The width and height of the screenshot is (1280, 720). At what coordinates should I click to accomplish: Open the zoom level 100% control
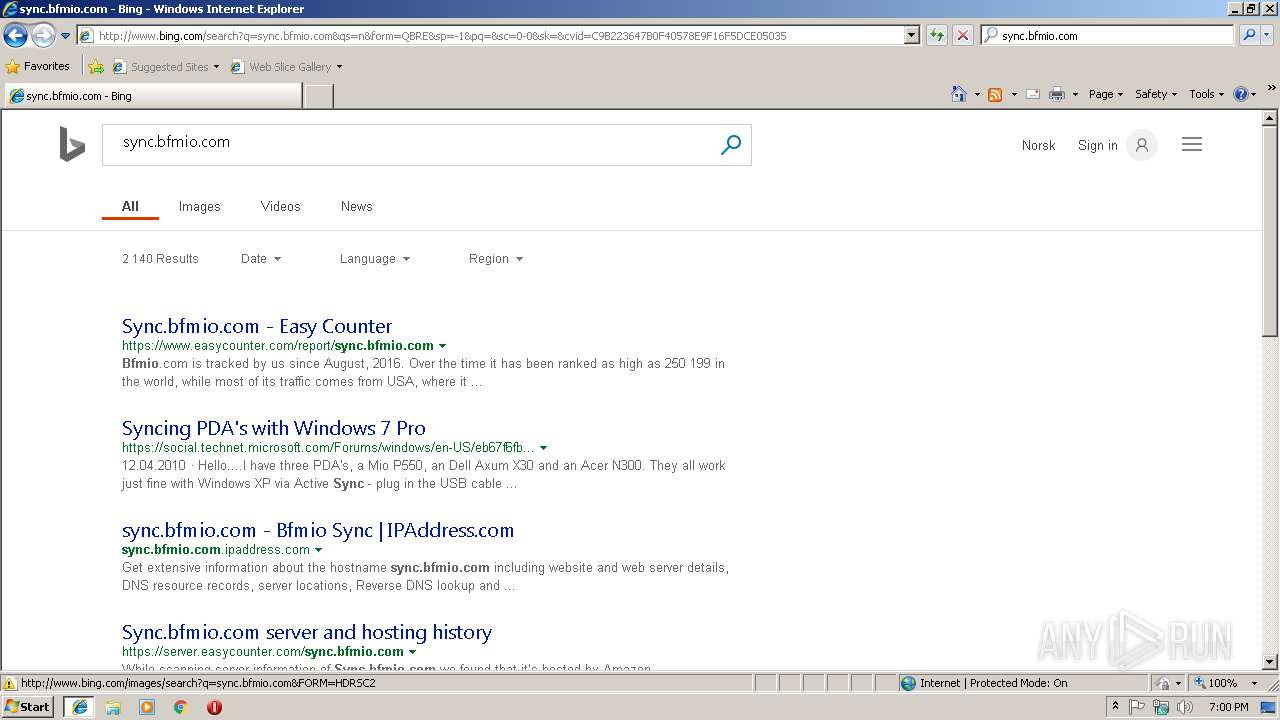pos(1227,683)
